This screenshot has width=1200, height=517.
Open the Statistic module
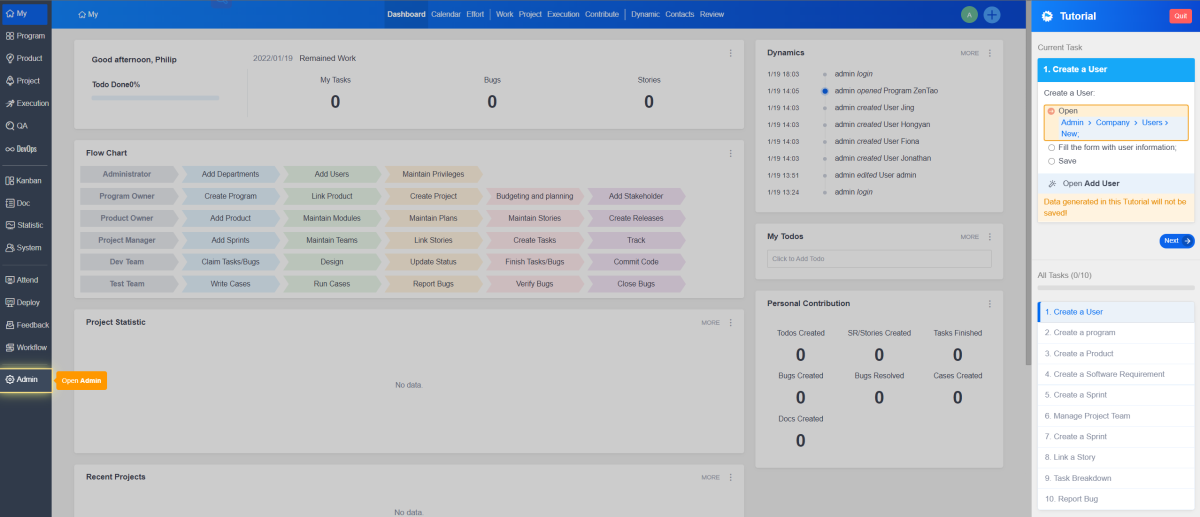25,225
